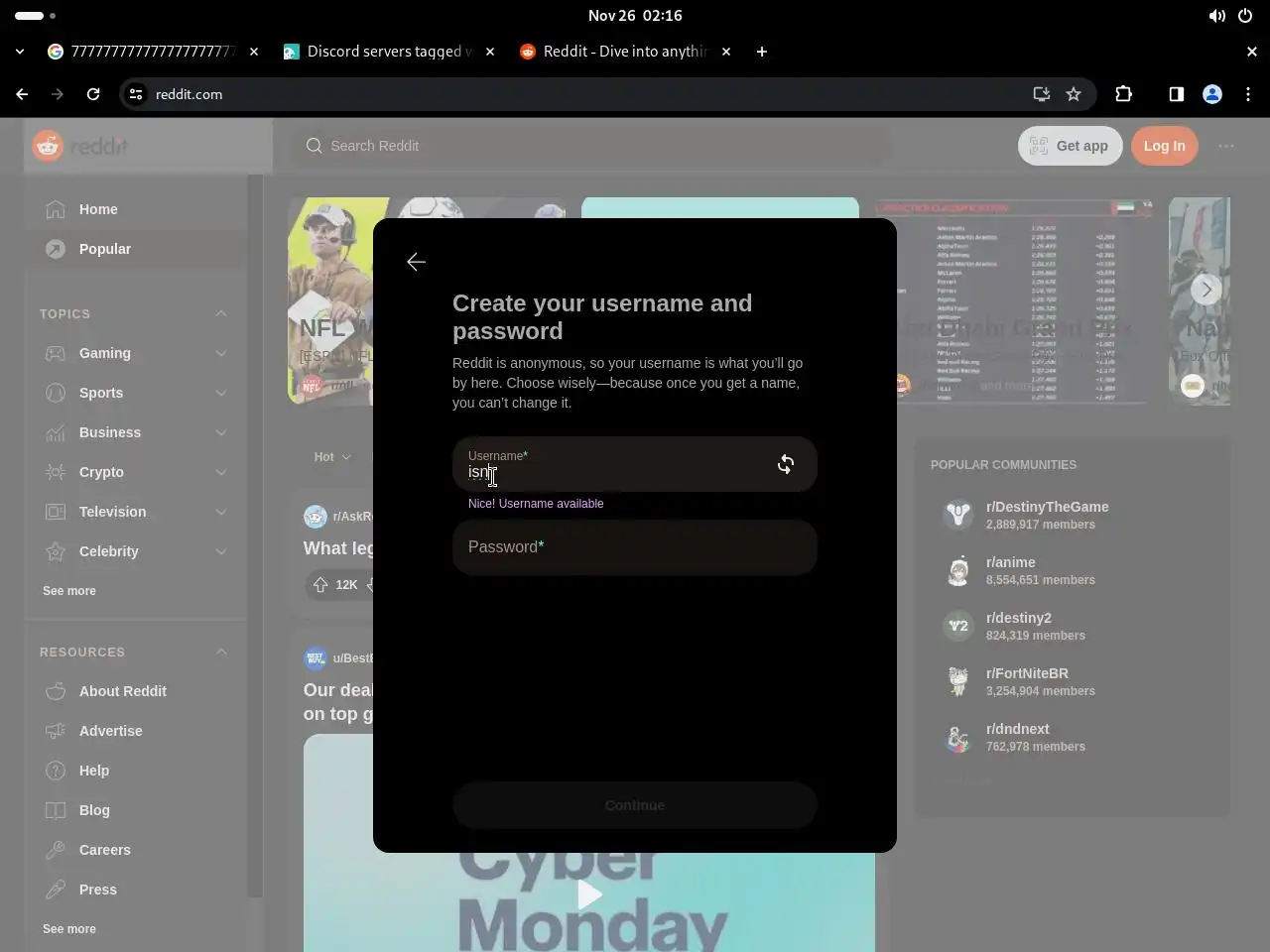1270x952 pixels.
Task: Open the browser three-dot menu
Action: [x=1248, y=94]
